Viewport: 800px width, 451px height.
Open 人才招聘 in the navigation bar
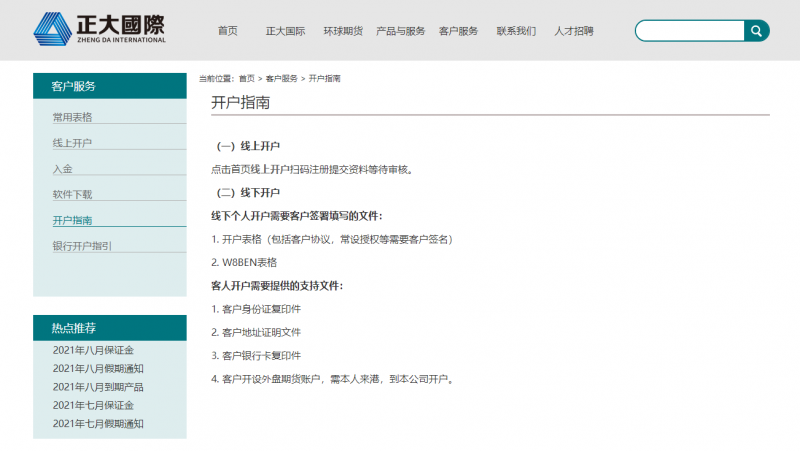[574, 31]
